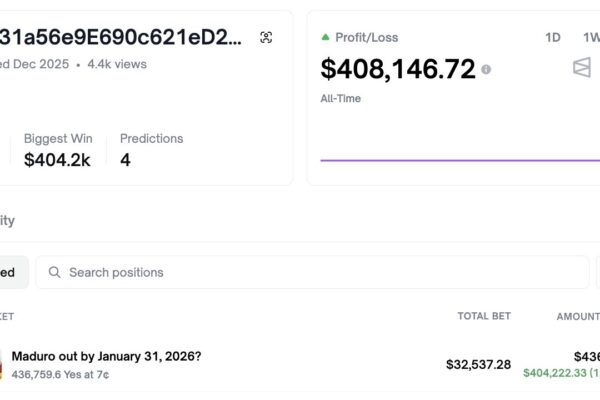Click the Predictions count stat
The image size is (600, 400).
click(x=151, y=149)
